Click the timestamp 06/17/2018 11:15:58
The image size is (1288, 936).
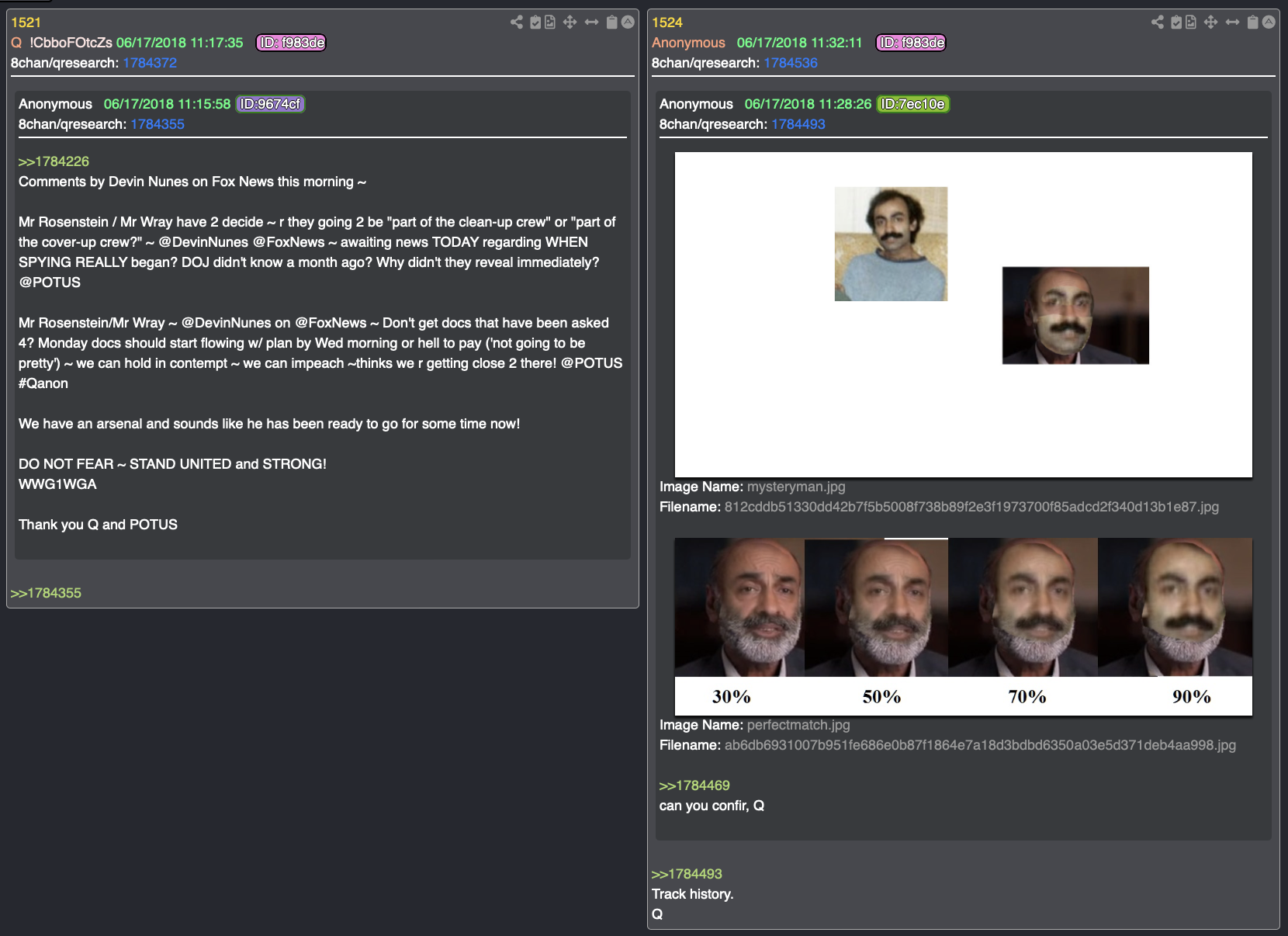coord(168,104)
